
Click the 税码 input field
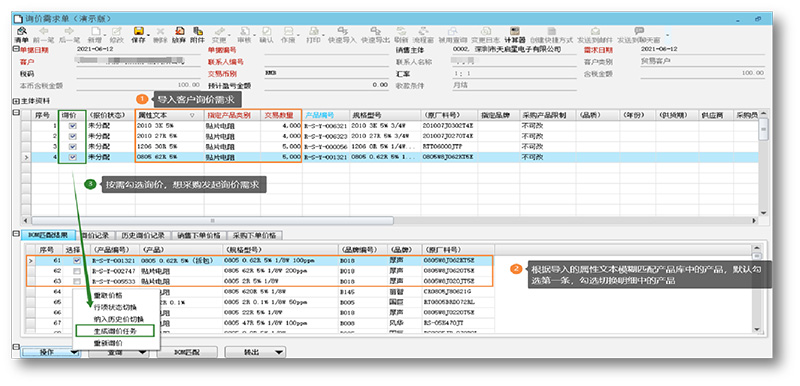pos(138,73)
